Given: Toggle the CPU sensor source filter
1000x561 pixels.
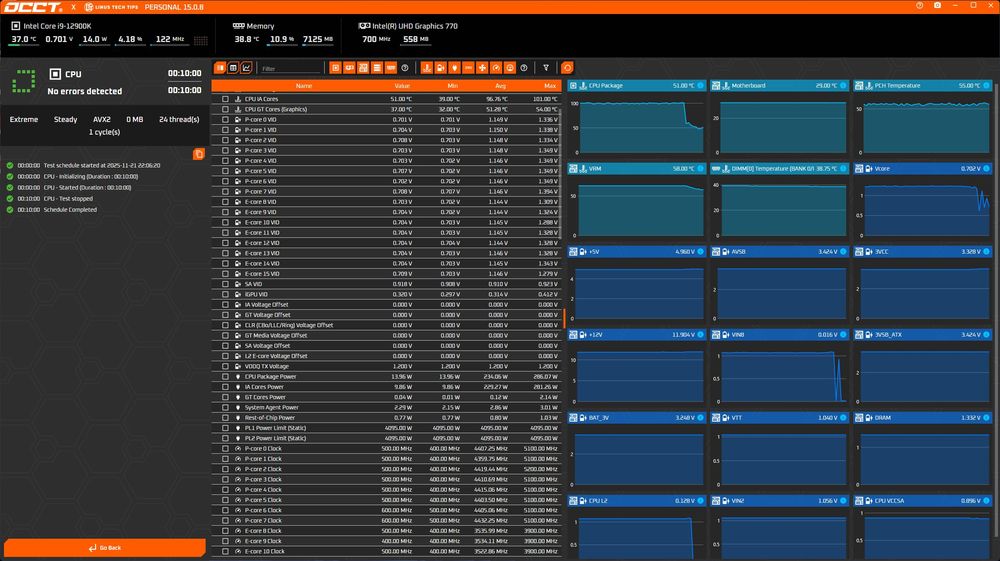Looking at the screenshot, I should [335, 68].
